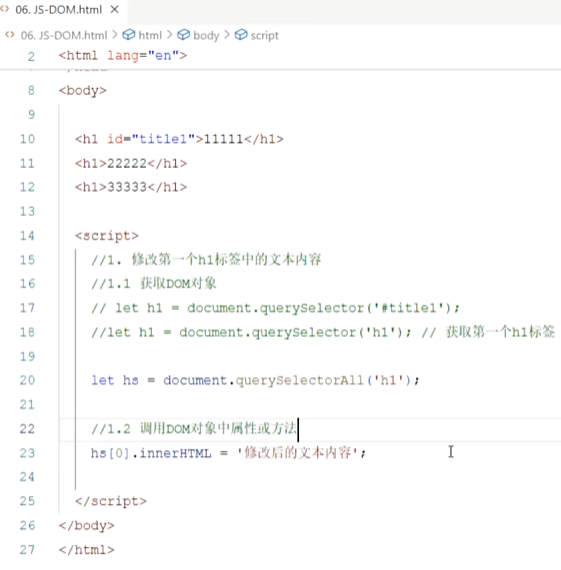The width and height of the screenshot is (561, 570).
Task: Click the empty line 13 in the editor
Action: 309,212
